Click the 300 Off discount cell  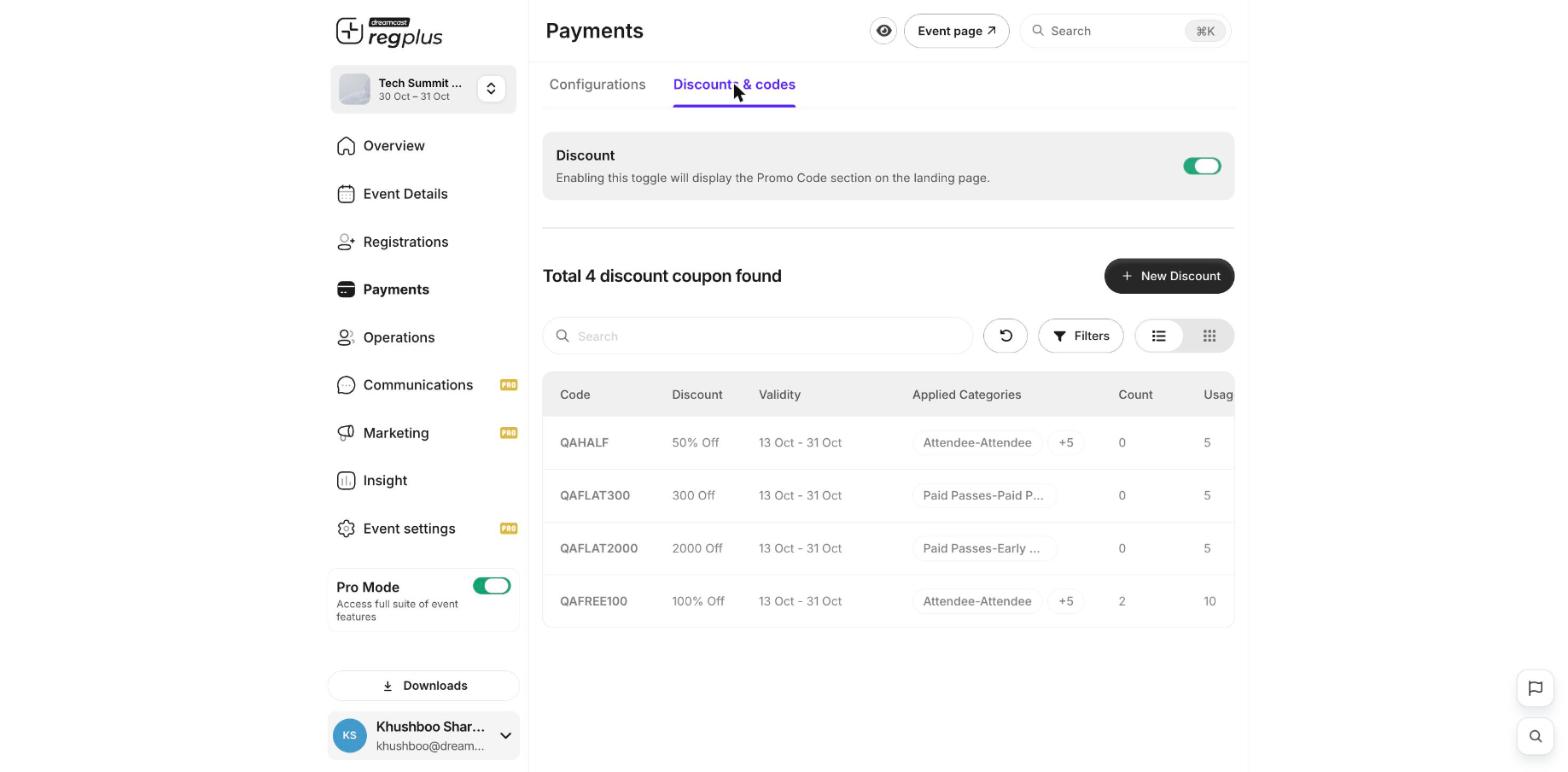[x=693, y=496]
